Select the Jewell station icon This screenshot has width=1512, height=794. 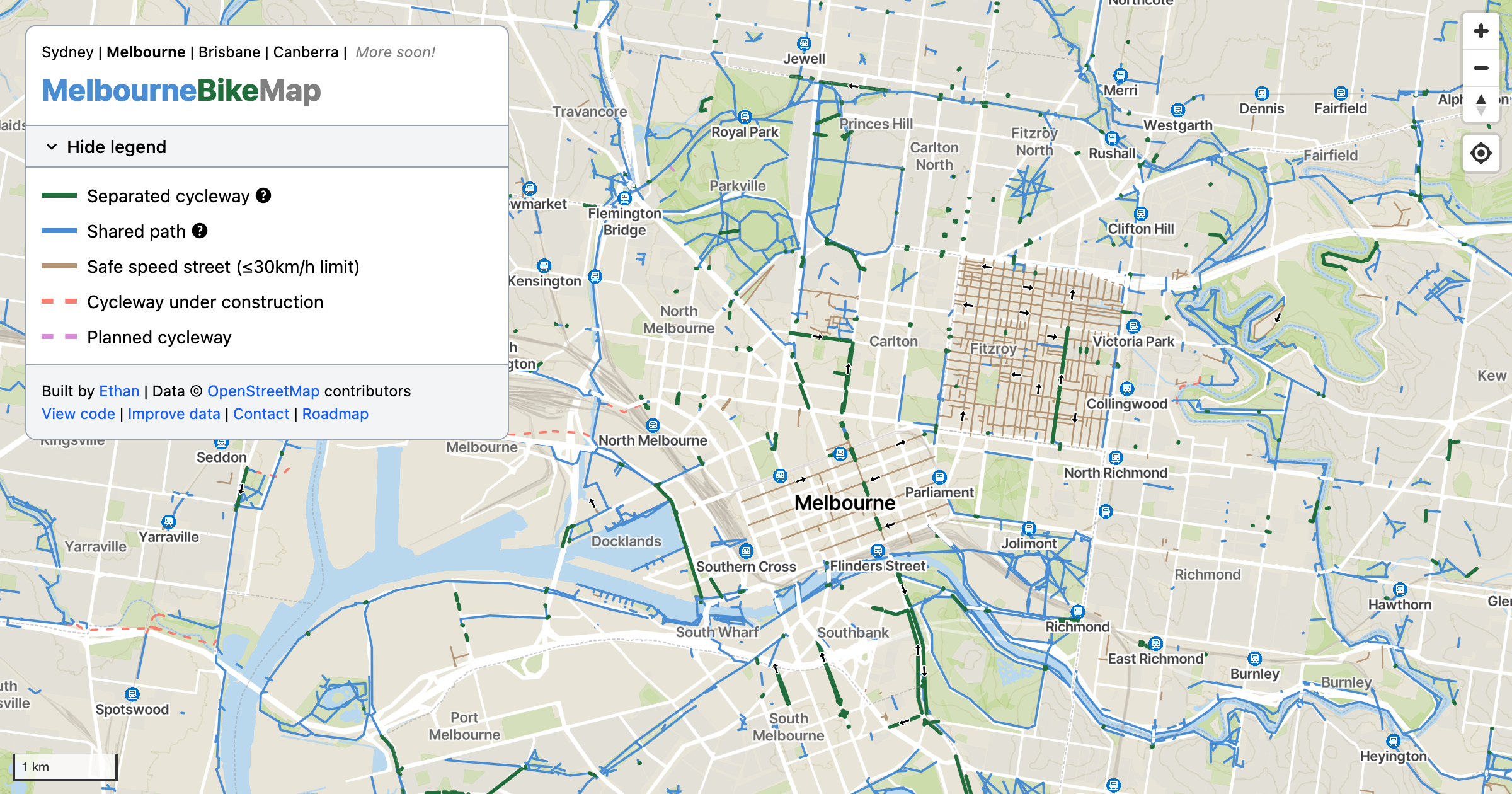[803, 44]
